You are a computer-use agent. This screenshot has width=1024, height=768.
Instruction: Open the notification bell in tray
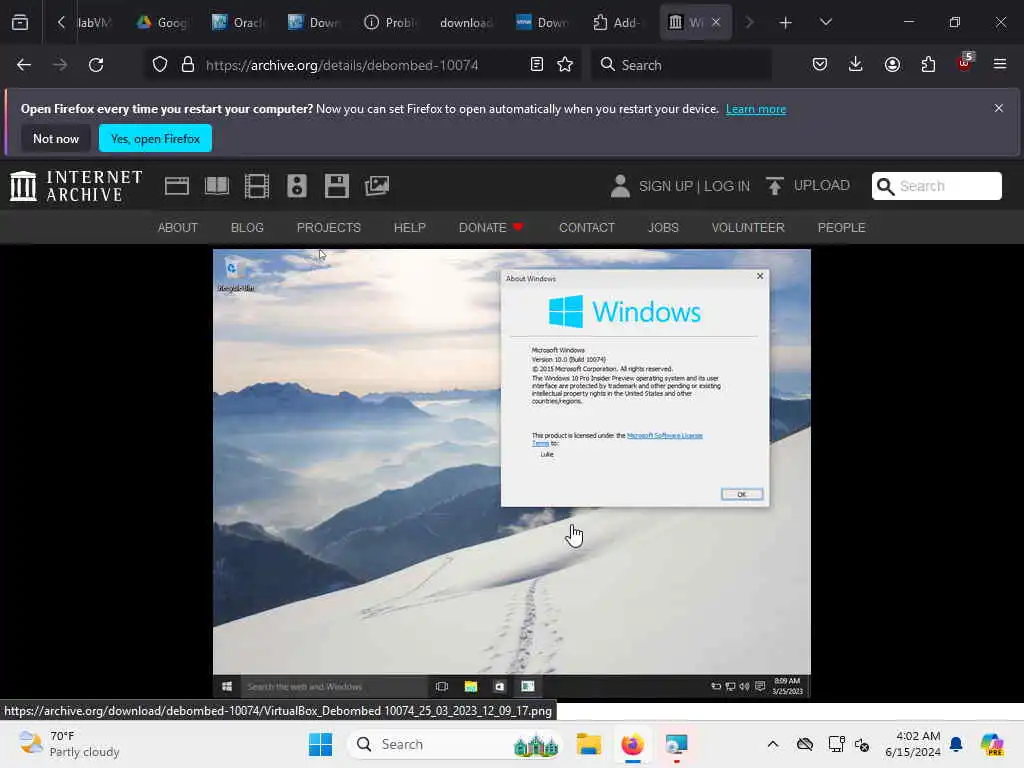956,744
